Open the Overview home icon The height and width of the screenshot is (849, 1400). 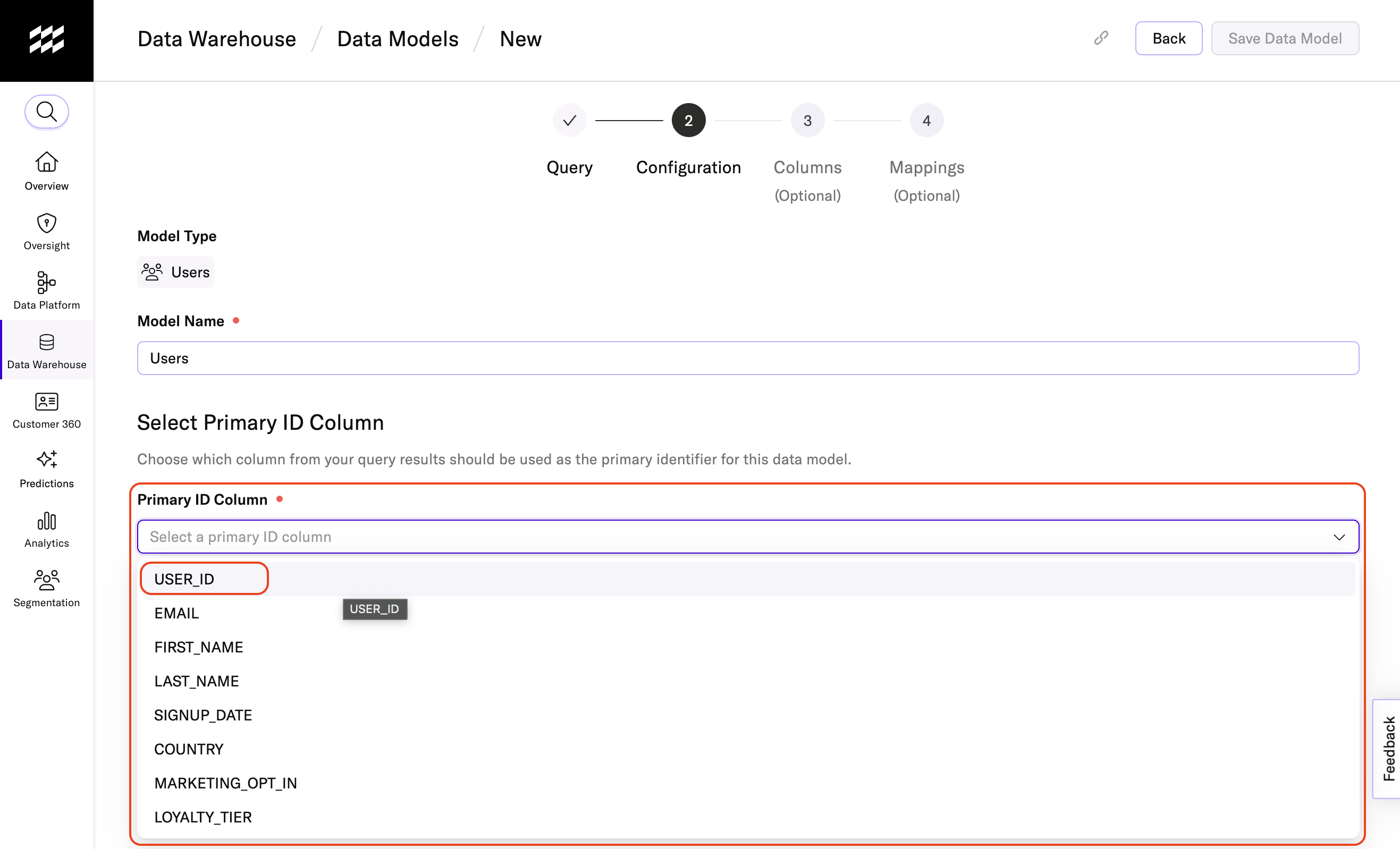click(47, 163)
